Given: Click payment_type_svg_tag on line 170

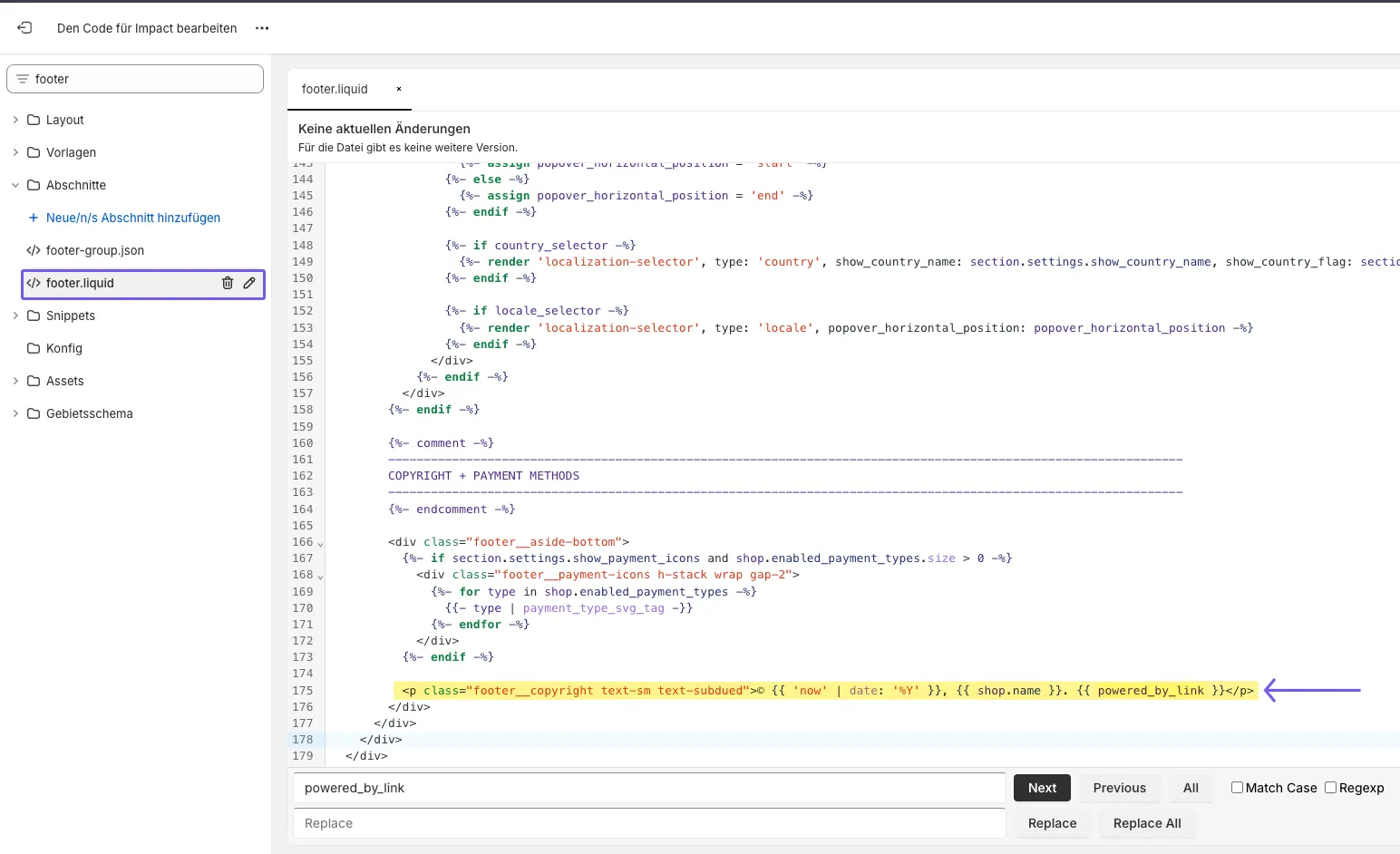Looking at the screenshot, I should point(593,608).
